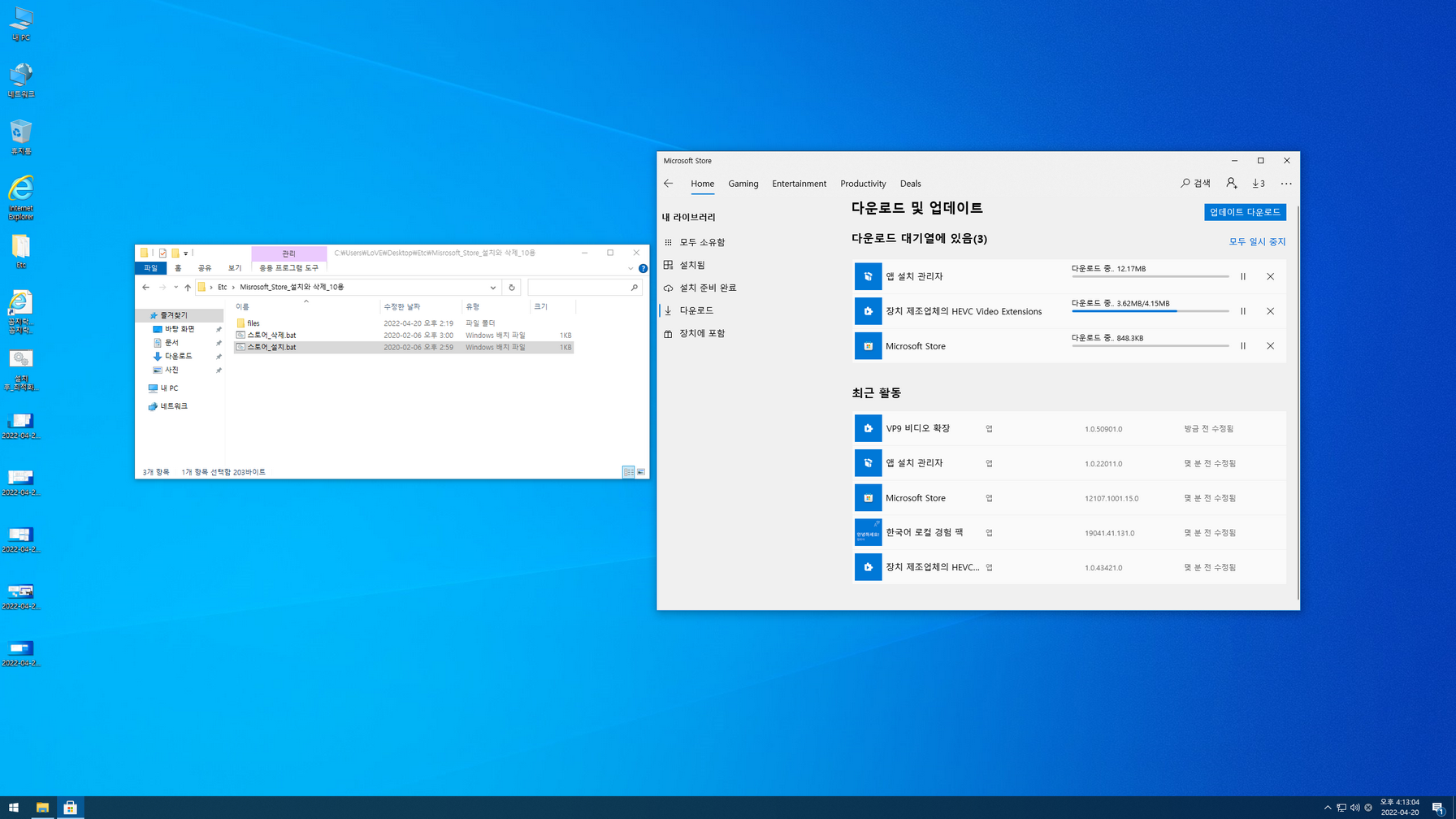
Task: Click the 모두 일시 중지 link
Action: pyautogui.click(x=1257, y=241)
